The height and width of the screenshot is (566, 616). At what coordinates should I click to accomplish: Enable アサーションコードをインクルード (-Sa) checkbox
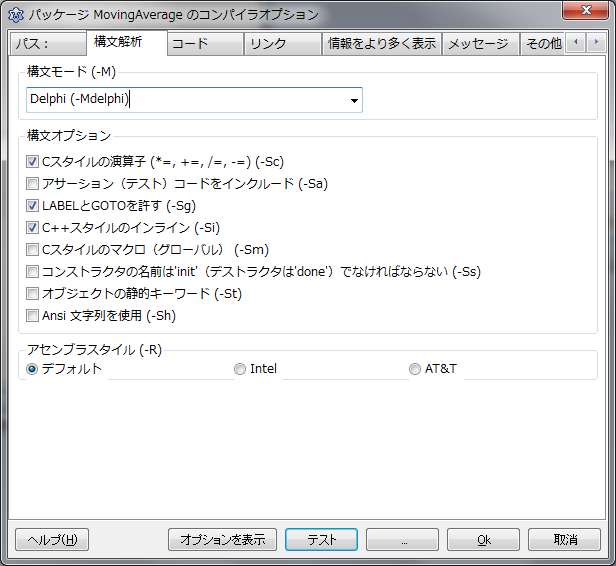(32, 183)
